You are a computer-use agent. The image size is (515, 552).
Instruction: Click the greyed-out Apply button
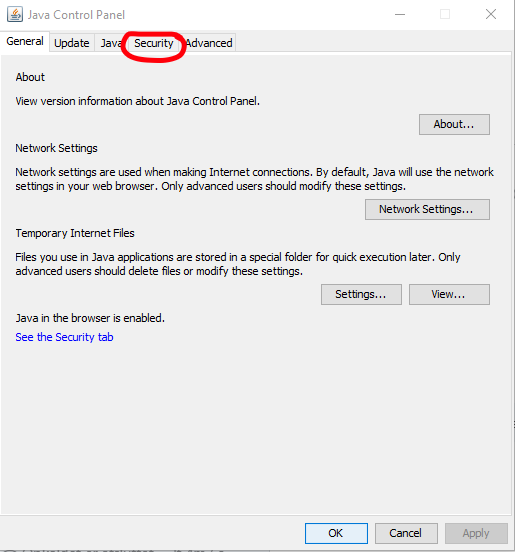tap(476, 533)
